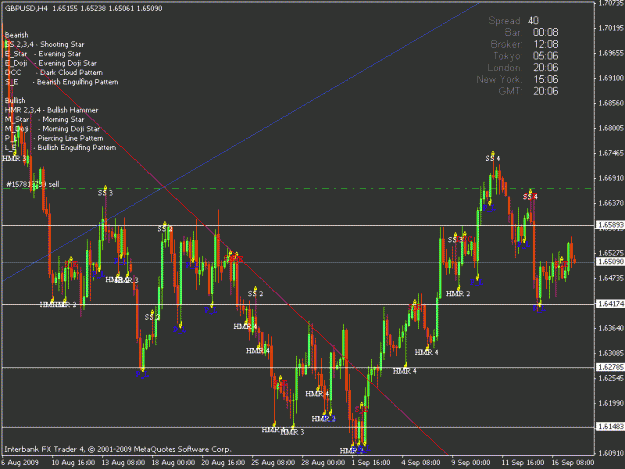Select the 'SS 2,3,4 - Shooting Star' legend line
Image resolution: width=625 pixels, height=469 pixels.
point(45,44)
